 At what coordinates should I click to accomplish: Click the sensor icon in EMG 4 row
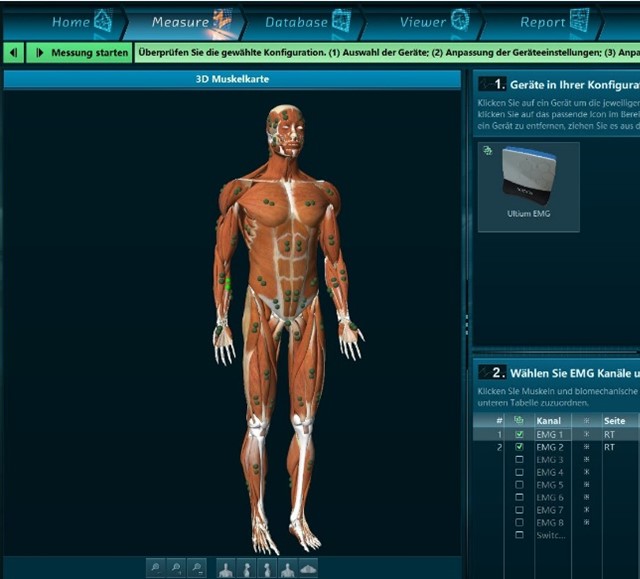(587, 472)
